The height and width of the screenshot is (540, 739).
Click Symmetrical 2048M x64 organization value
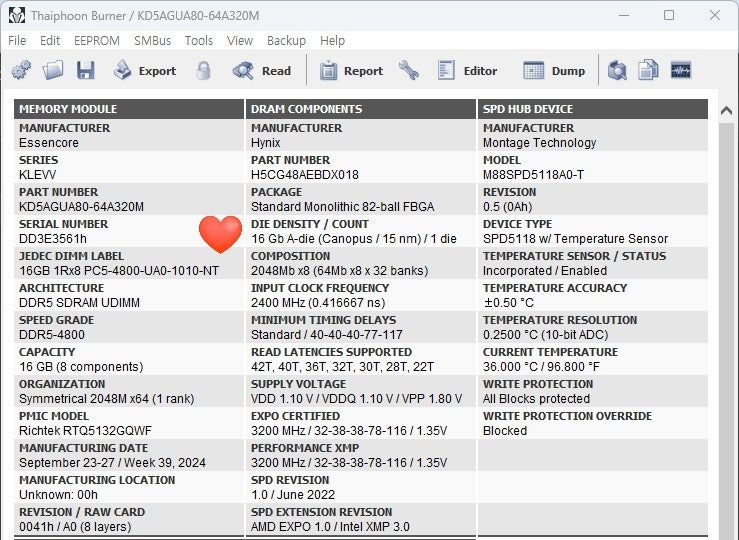[107, 399]
